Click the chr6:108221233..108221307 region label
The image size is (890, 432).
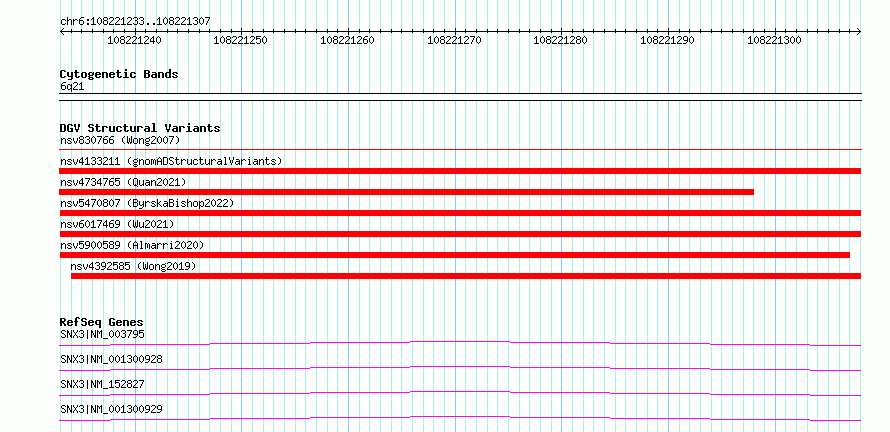pos(135,21)
